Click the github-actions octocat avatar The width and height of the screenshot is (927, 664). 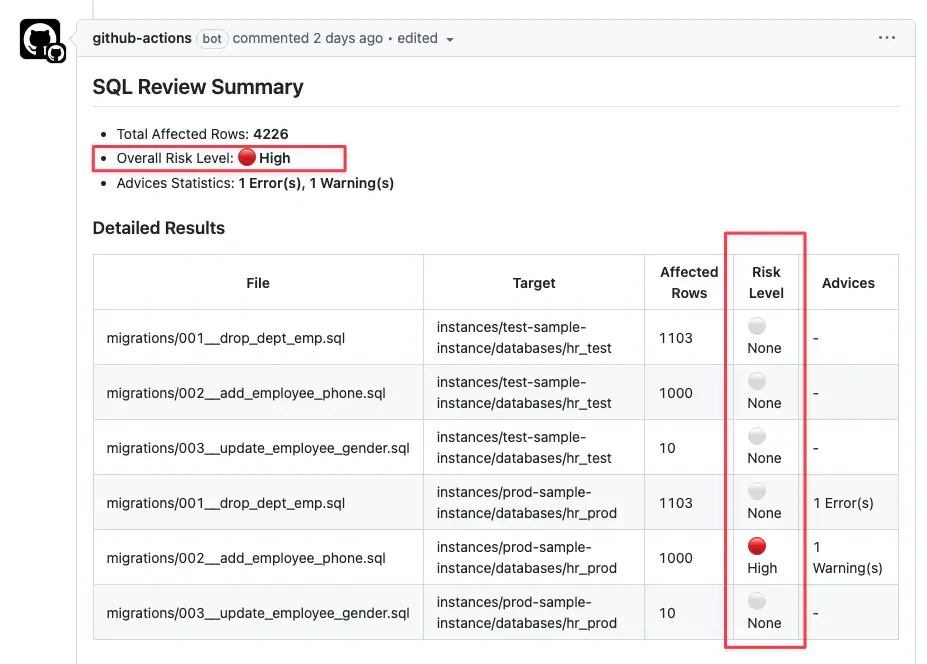tap(41, 37)
